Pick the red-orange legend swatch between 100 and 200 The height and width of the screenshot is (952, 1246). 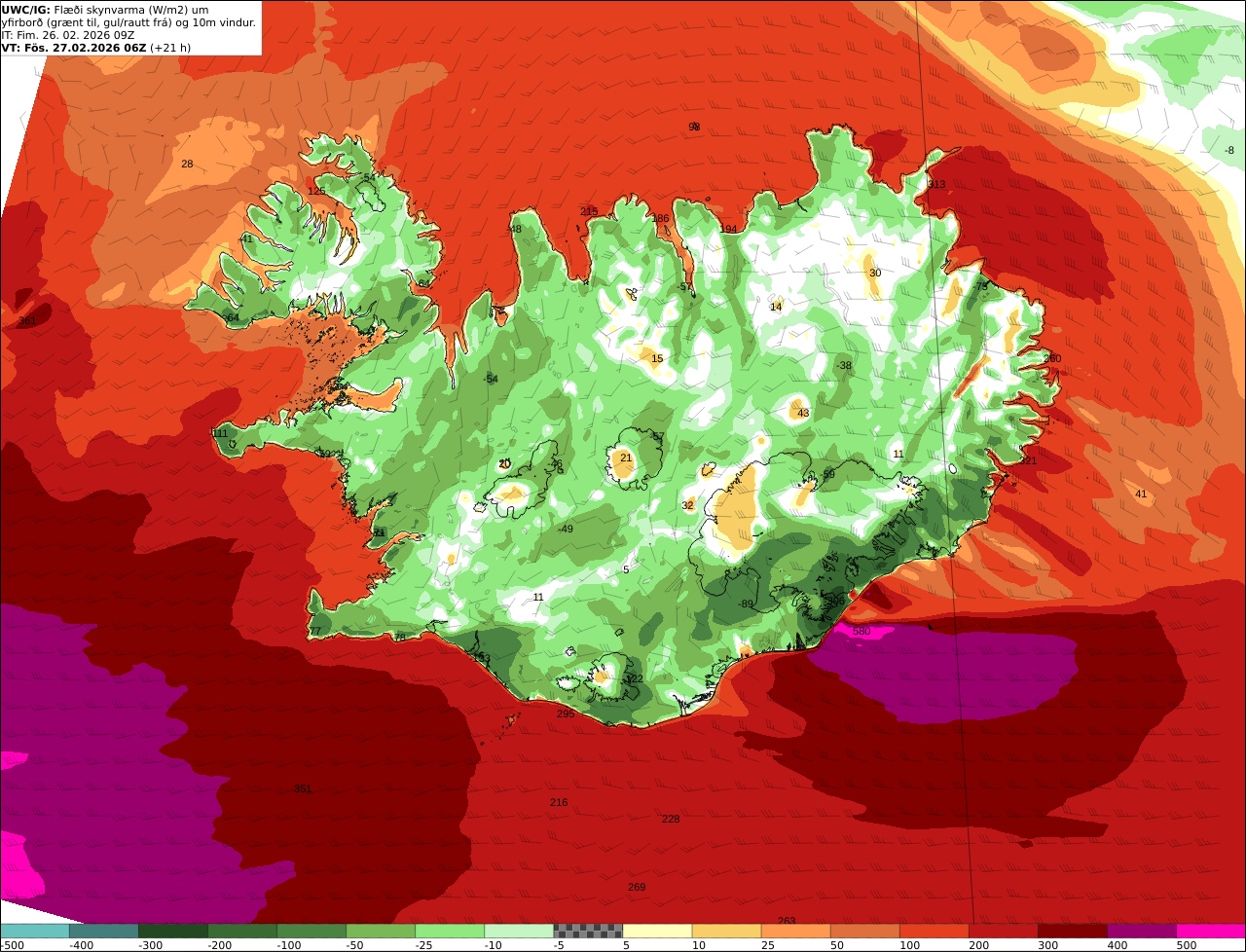pos(934,931)
